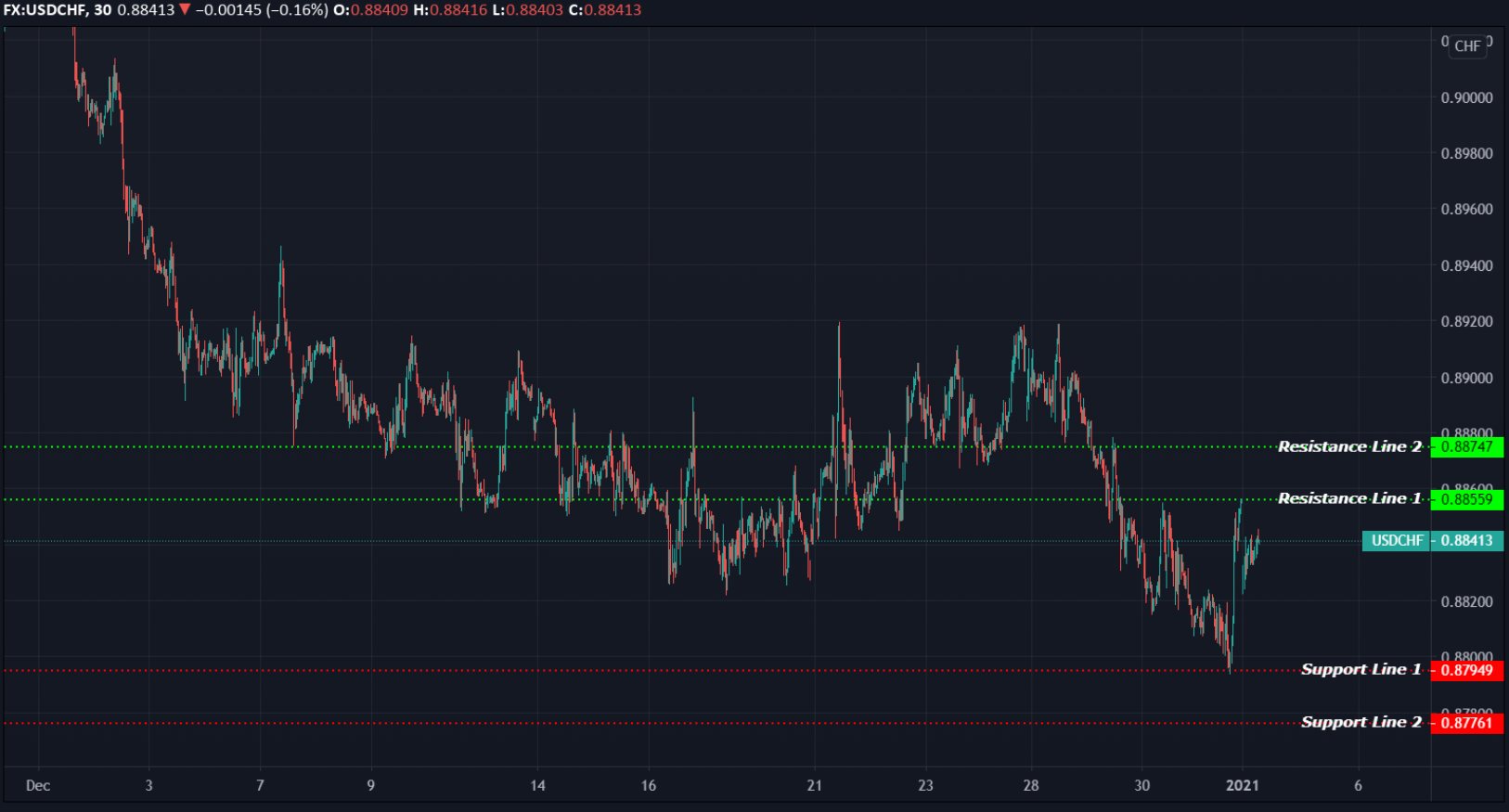Click the red 0.87761 price tag
Image resolution: width=1509 pixels, height=812 pixels.
pyautogui.click(x=1467, y=723)
